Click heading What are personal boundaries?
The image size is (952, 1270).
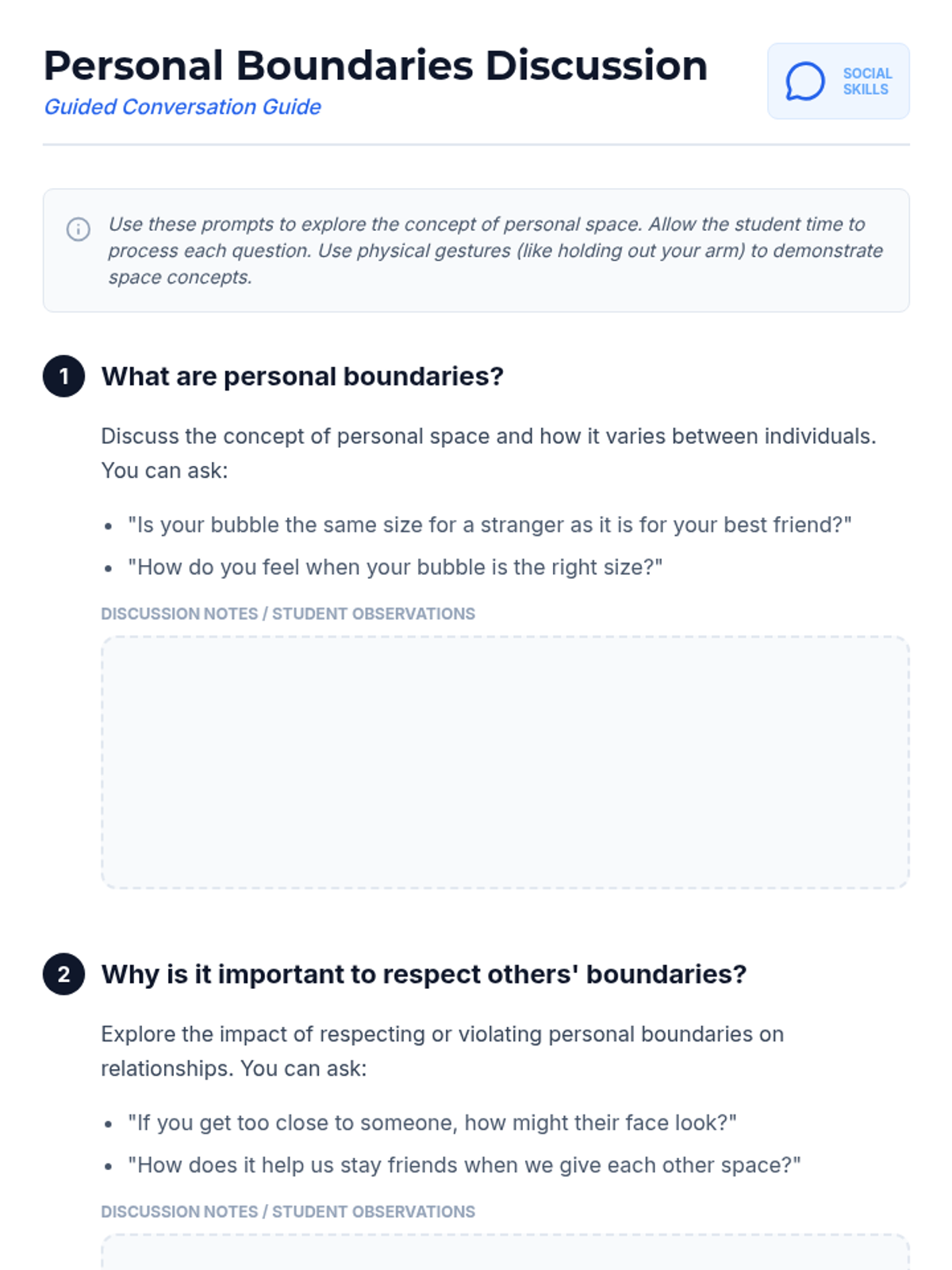pos(302,376)
